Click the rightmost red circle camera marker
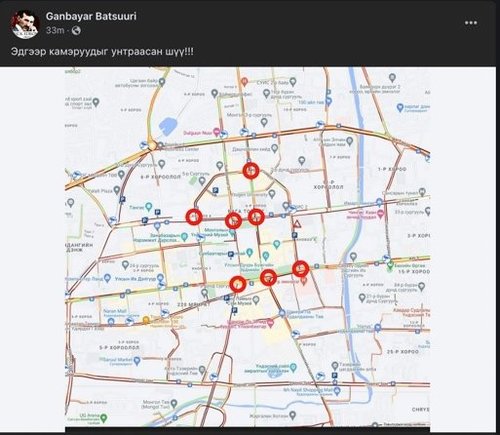 (x=301, y=269)
